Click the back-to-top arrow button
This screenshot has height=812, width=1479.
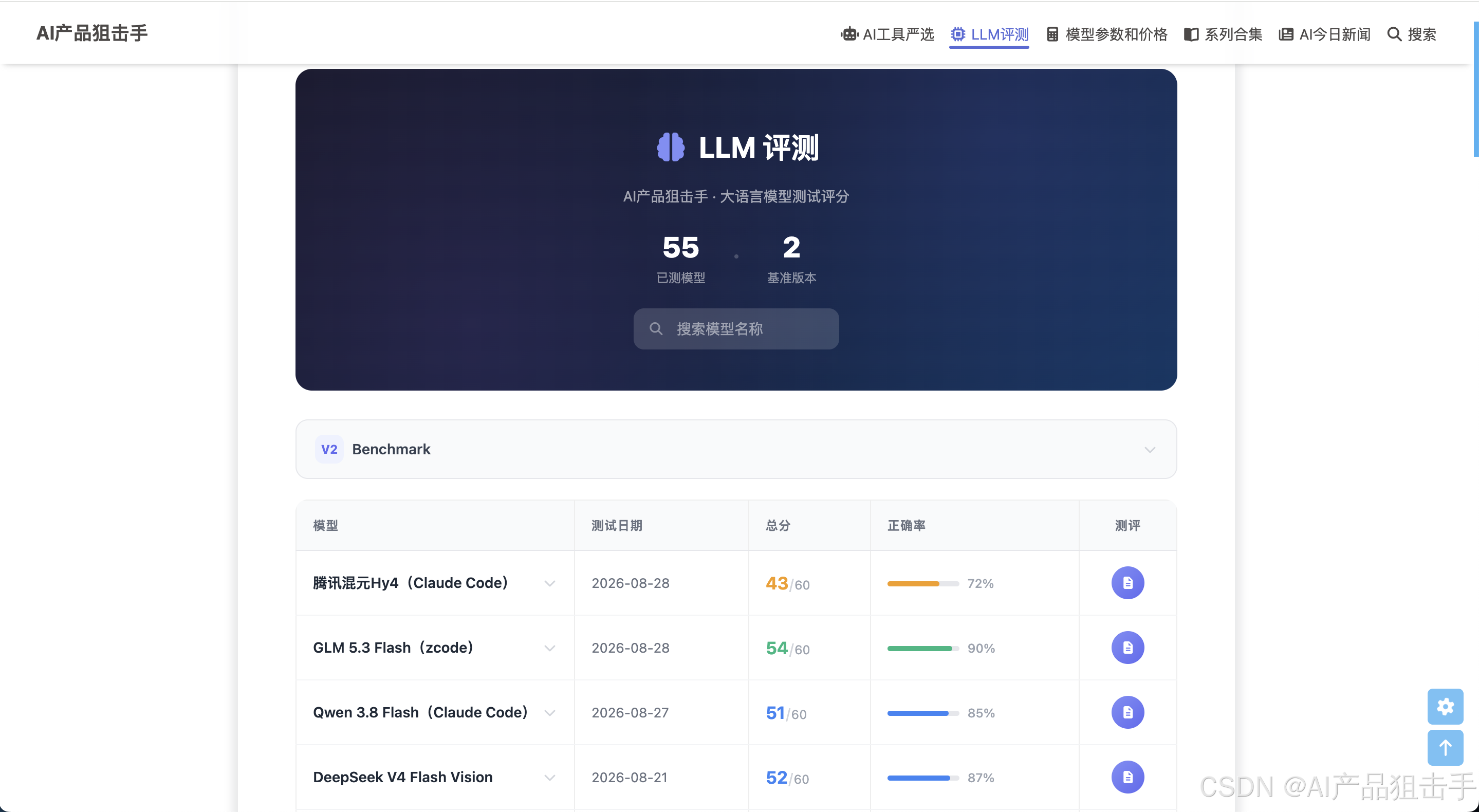pyautogui.click(x=1445, y=748)
